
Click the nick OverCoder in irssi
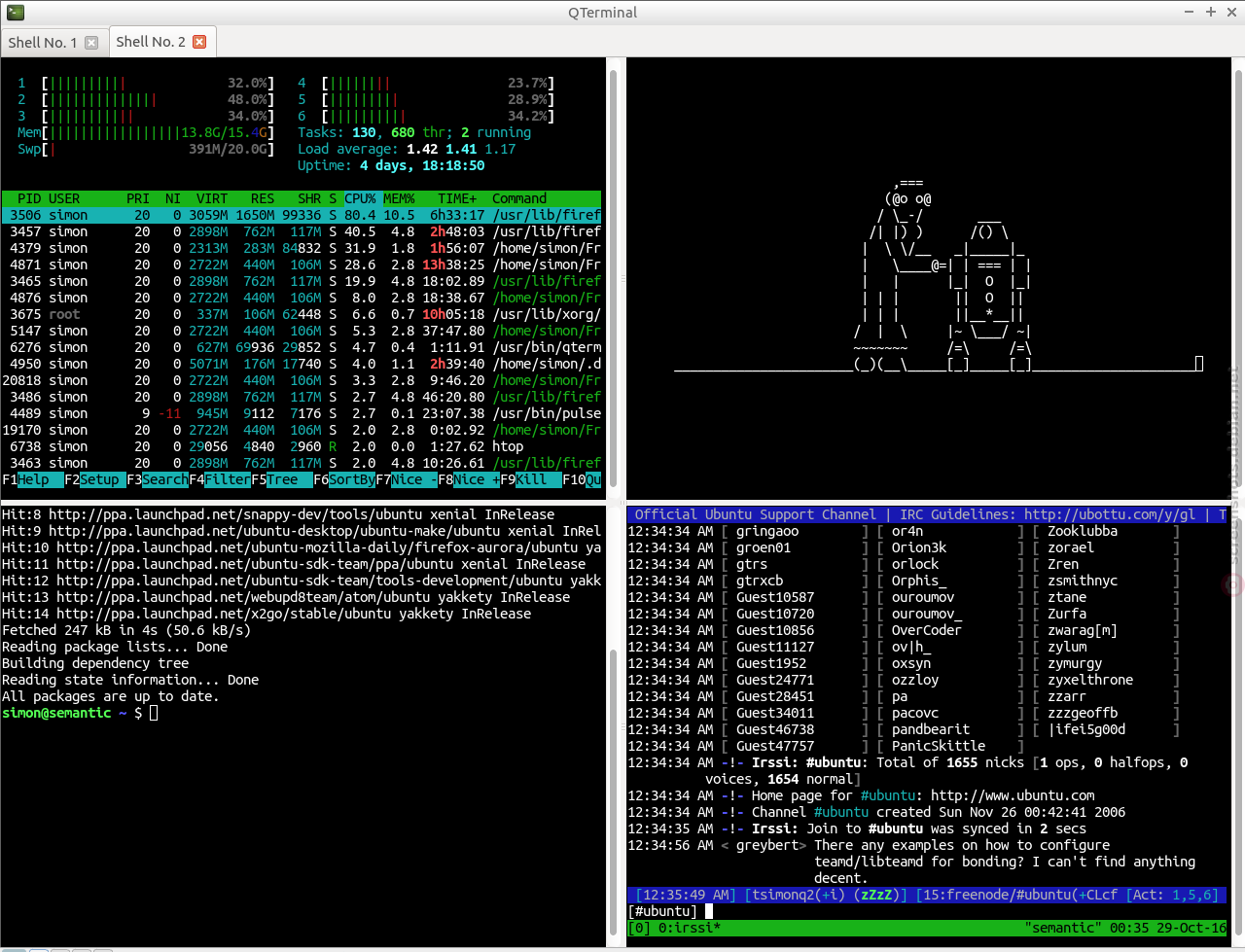tap(927, 630)
